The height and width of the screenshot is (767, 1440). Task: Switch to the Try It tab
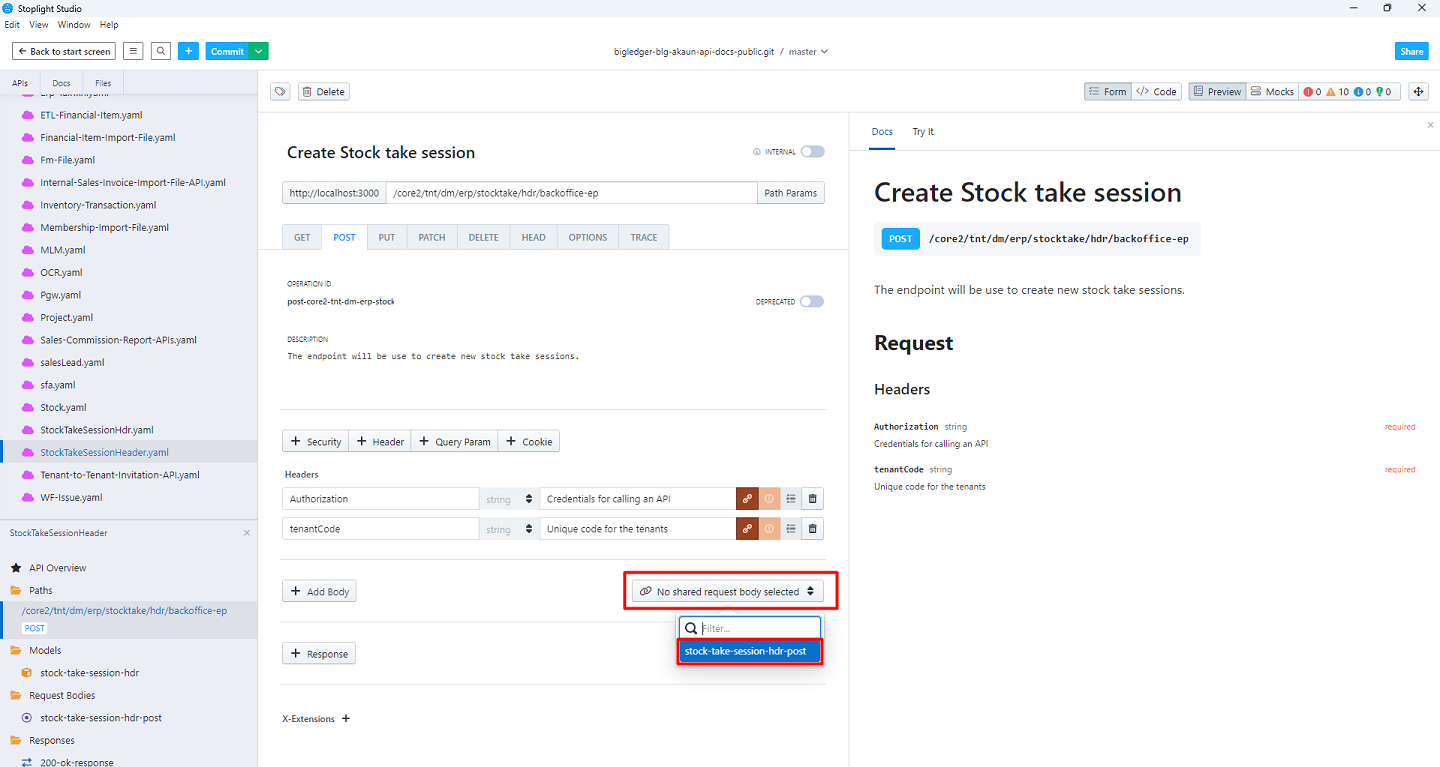pos(923,132)
